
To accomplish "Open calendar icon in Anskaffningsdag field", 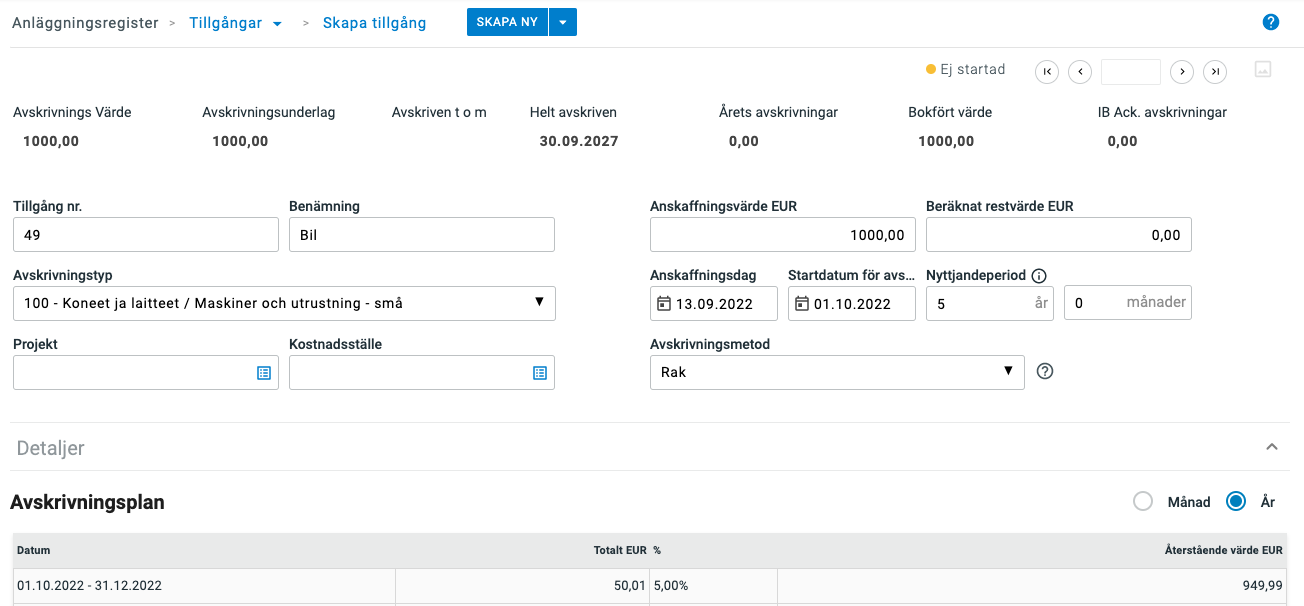I will pos(664,304).
